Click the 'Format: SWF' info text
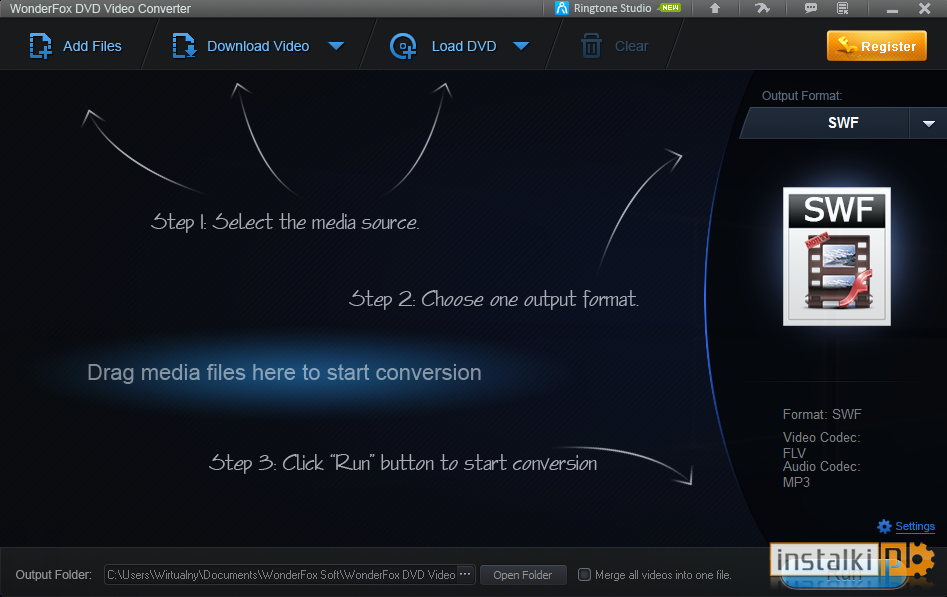947x597 pixels. pos(822,415)
